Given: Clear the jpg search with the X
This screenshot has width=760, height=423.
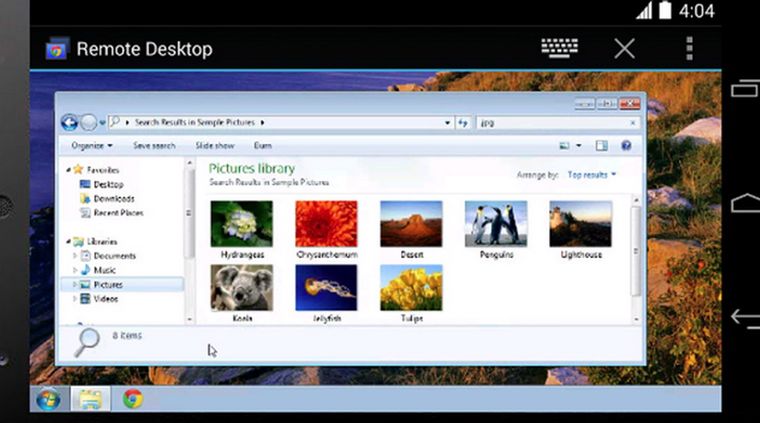Looking at the screenshot, I should [x=633, y=123].
